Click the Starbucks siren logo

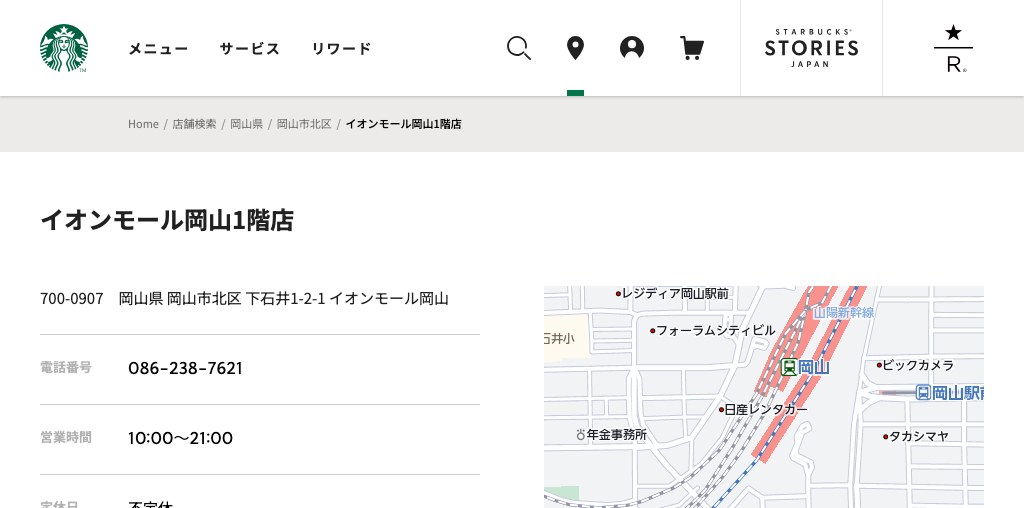click(x=64, y=48)
